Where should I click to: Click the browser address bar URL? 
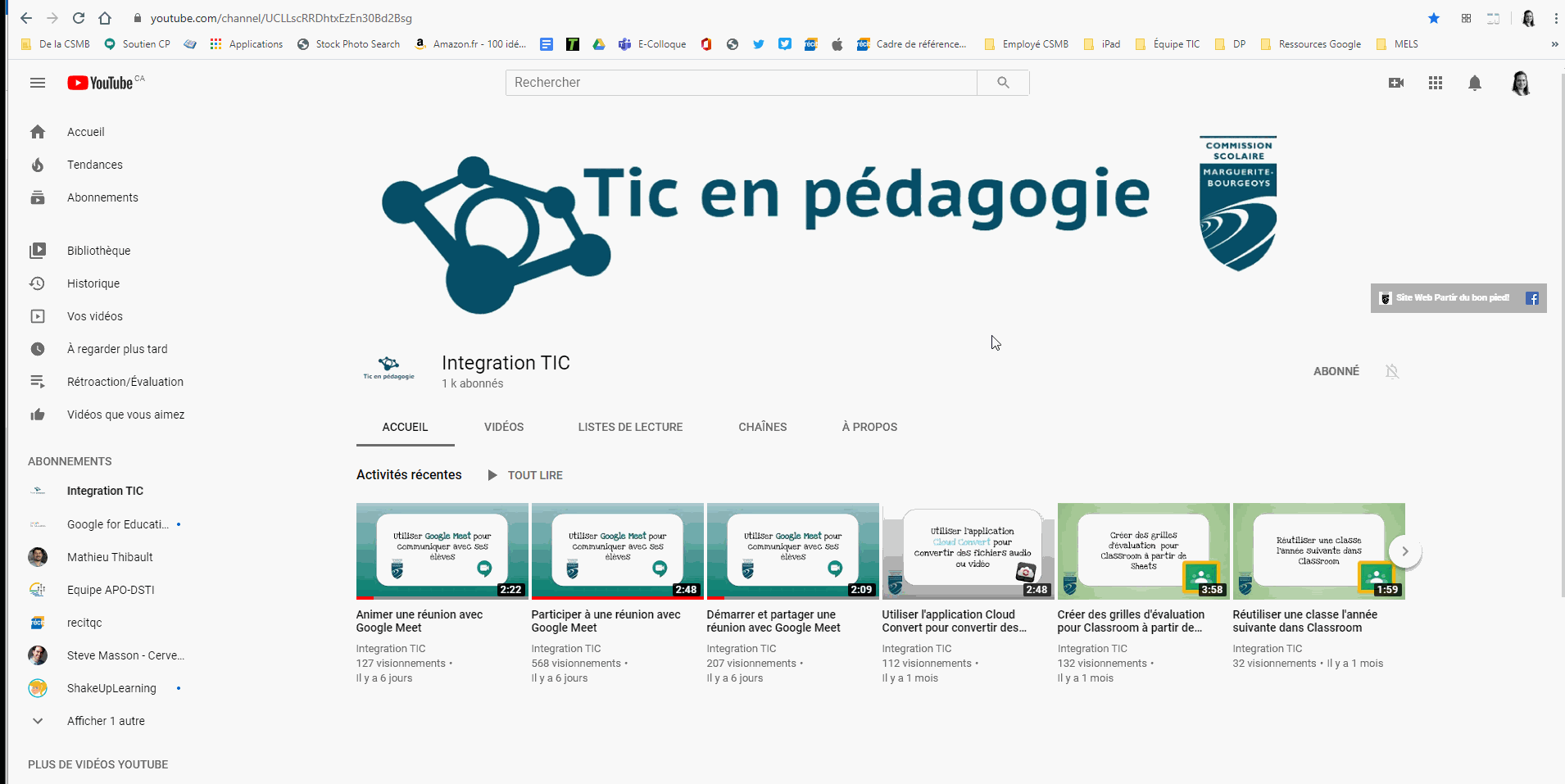click(x=281, y=18)
